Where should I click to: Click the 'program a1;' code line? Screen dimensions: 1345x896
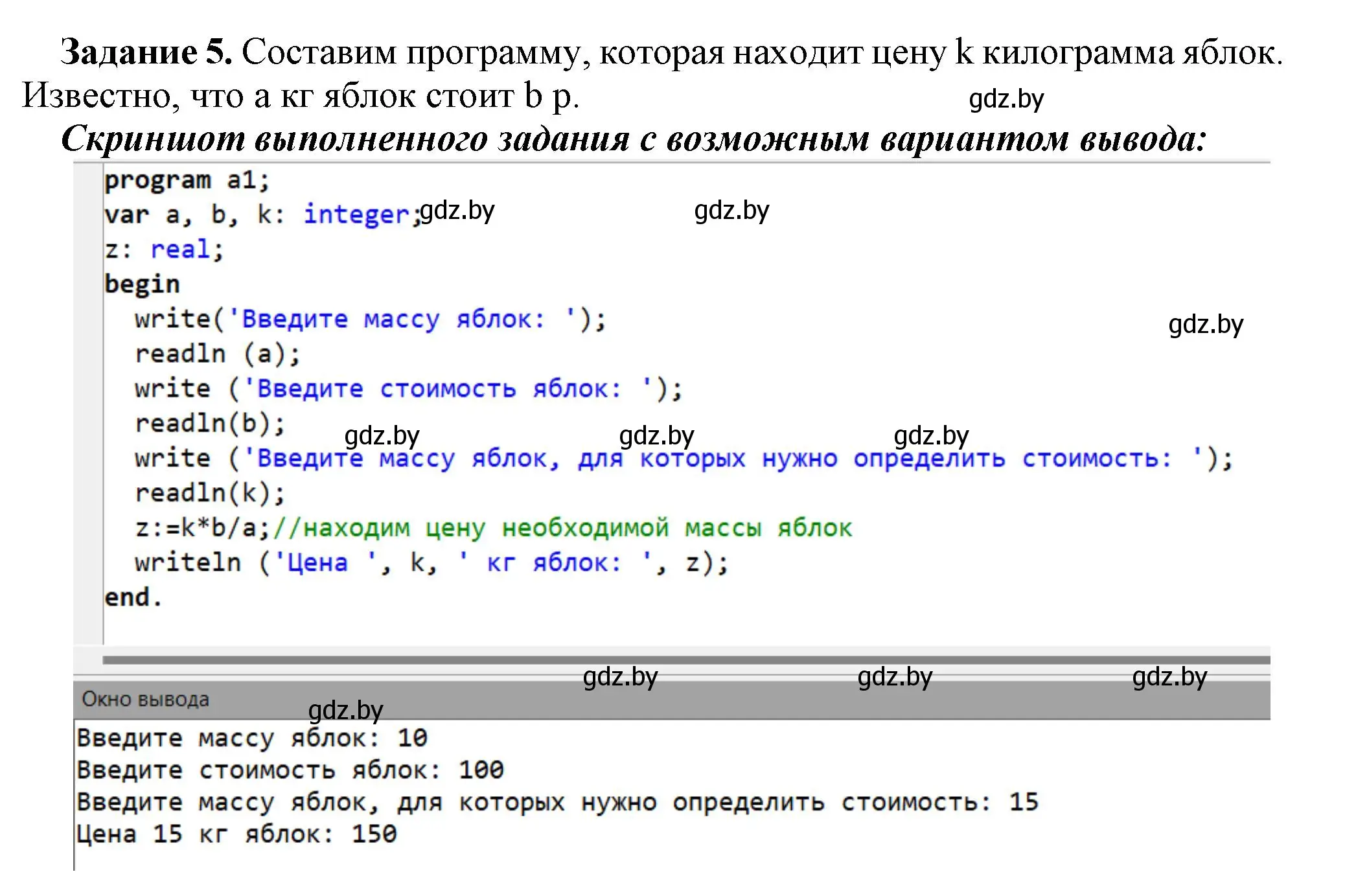pos(187,180)
